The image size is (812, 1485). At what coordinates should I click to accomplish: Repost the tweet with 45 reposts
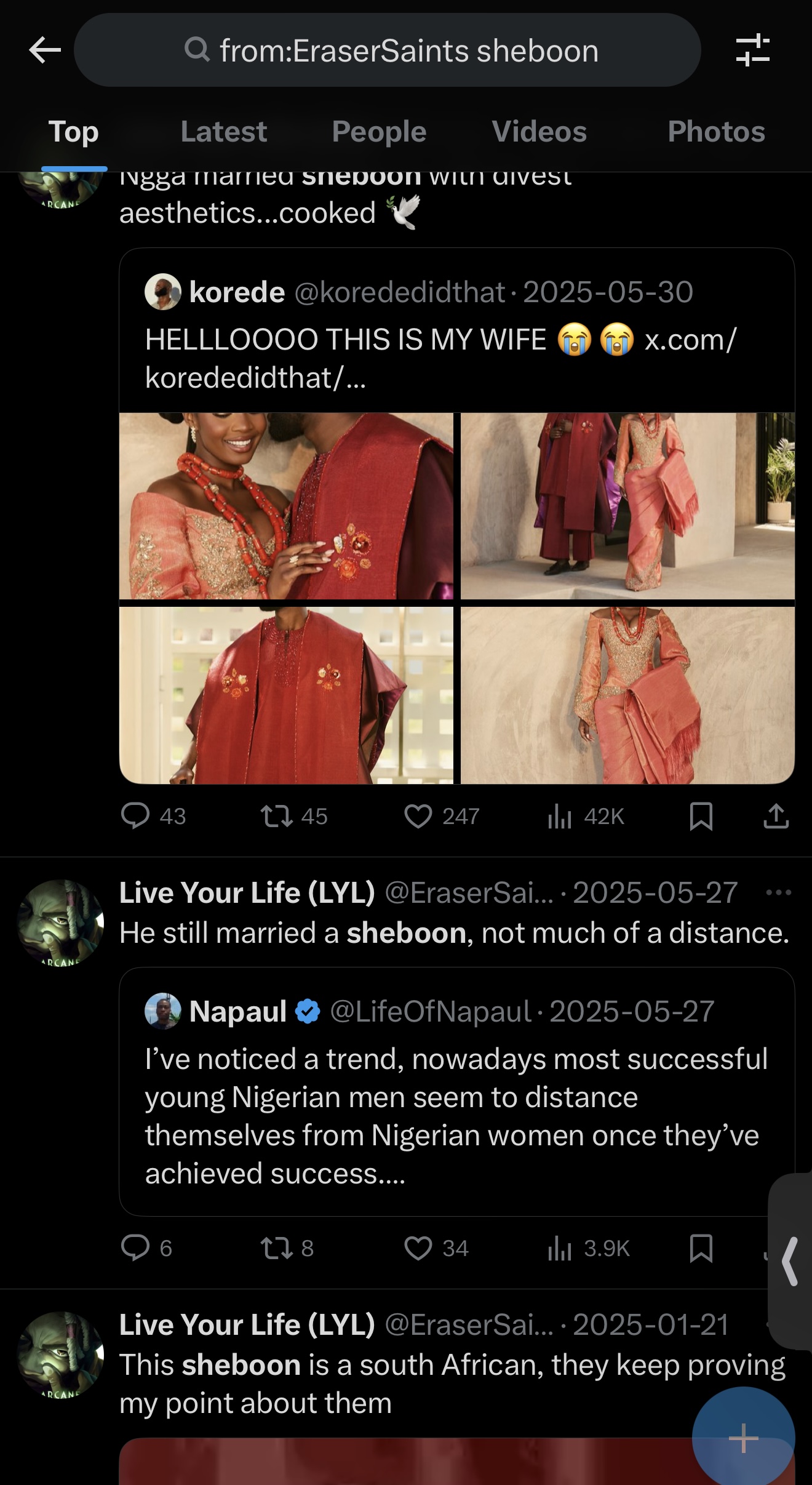click(x=277, y=816)
